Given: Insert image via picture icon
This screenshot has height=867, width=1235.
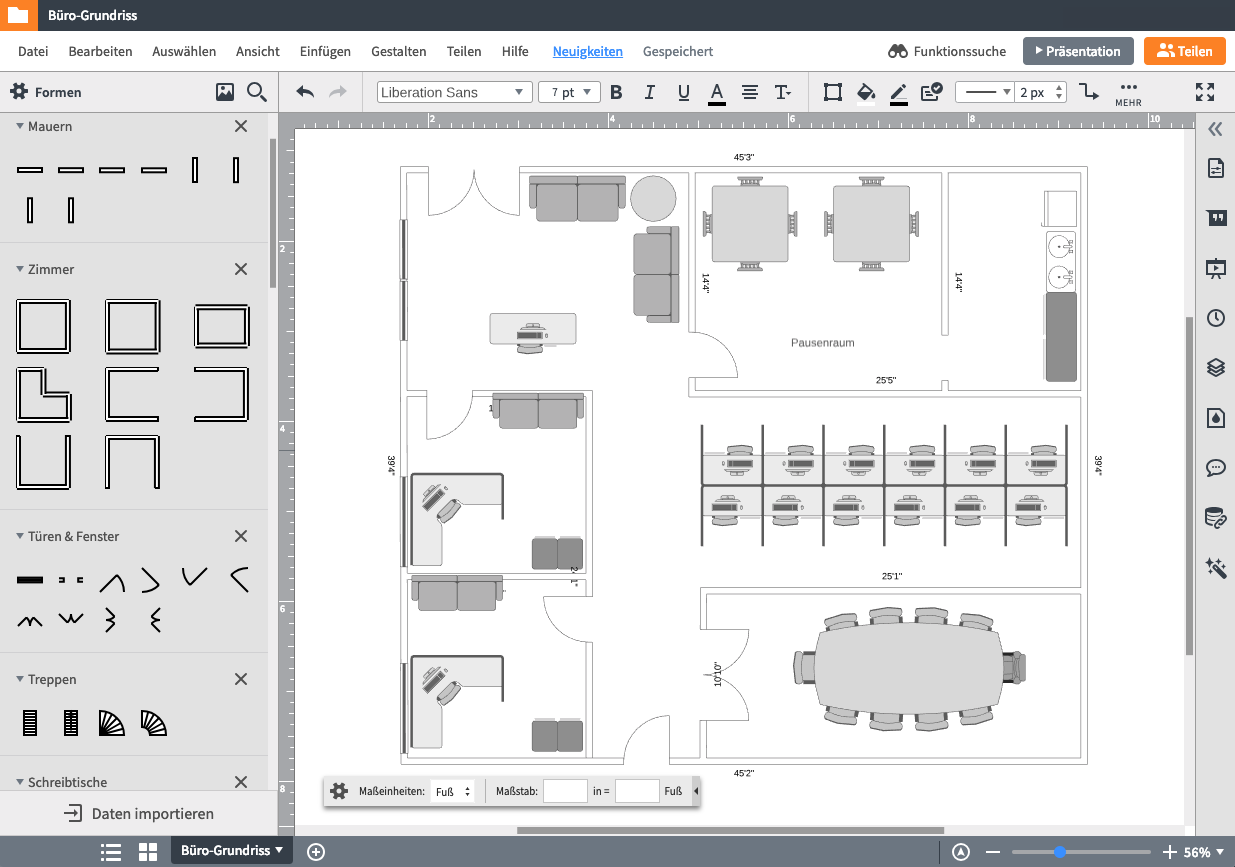Looking at the screenshot, I should pyautogui.click(x=225, y=92).
